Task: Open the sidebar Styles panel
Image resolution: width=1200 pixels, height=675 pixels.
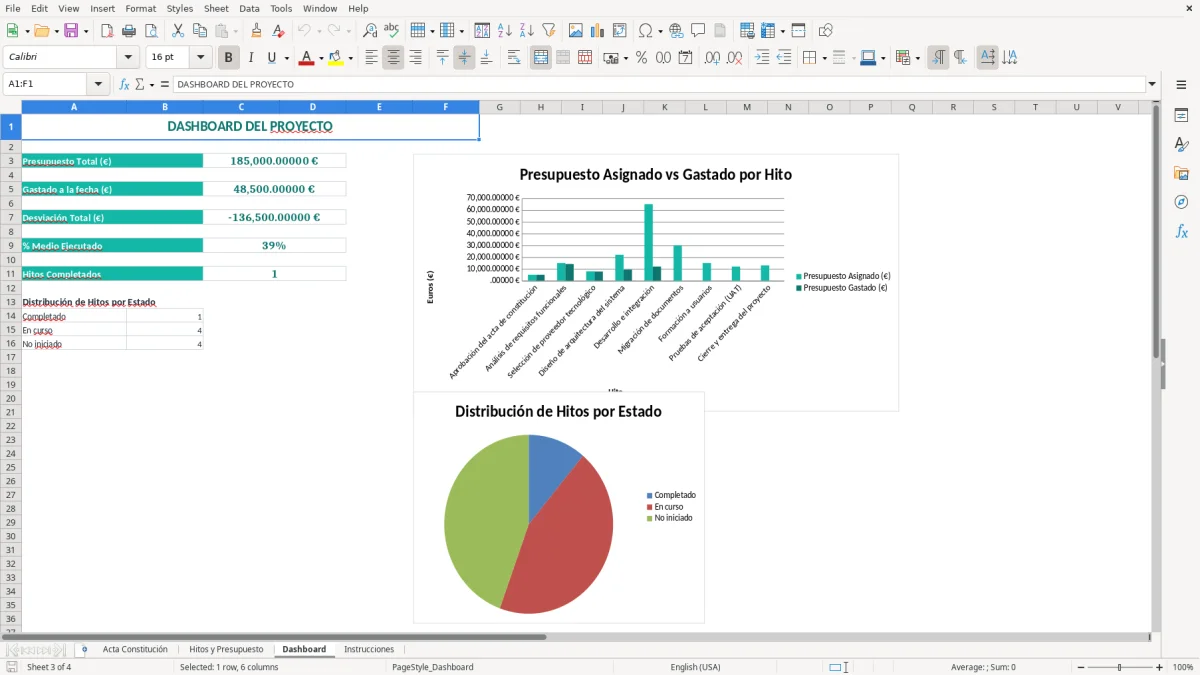Action: pos(1181,145)
